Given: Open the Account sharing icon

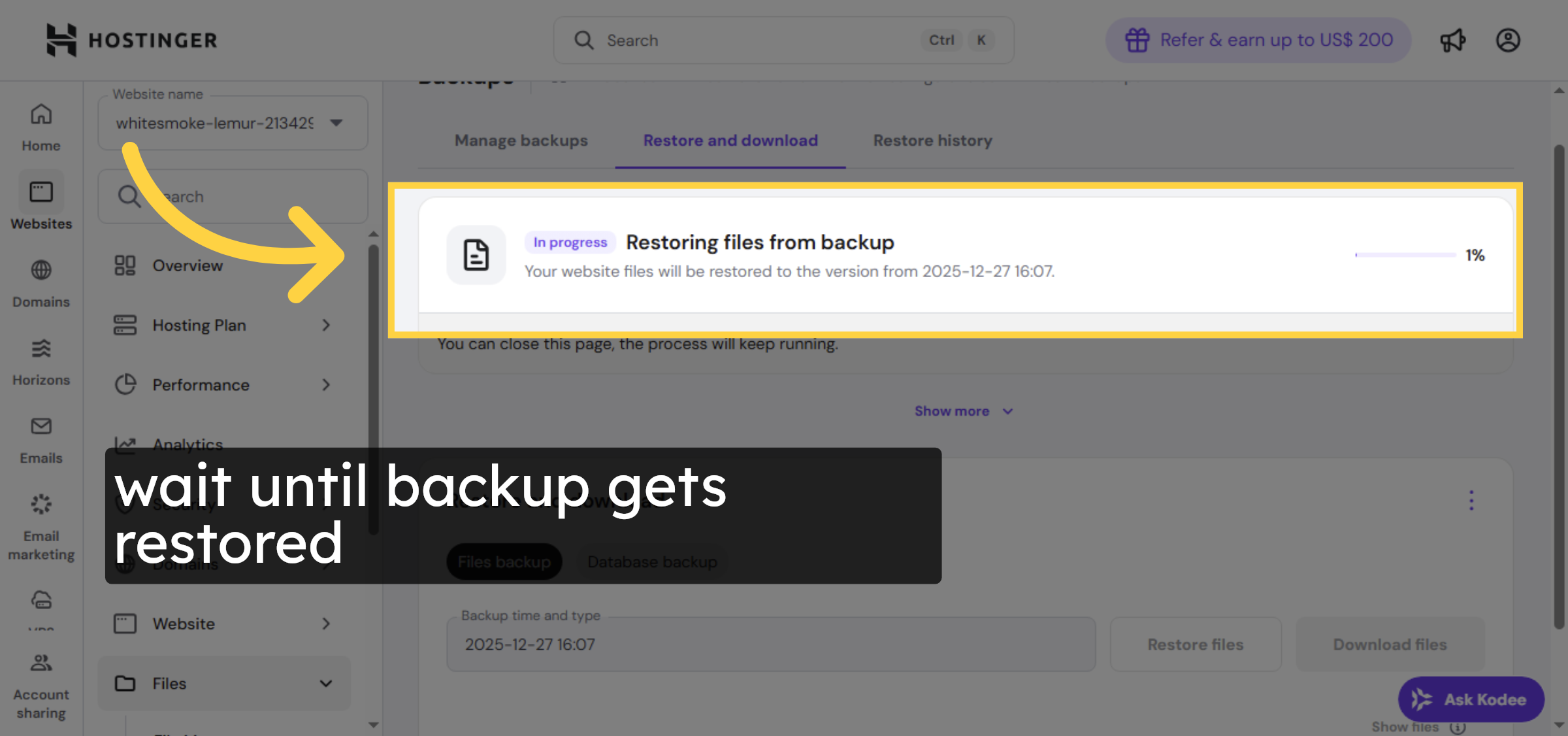Looking at the screenshot, I should point(41,663).
